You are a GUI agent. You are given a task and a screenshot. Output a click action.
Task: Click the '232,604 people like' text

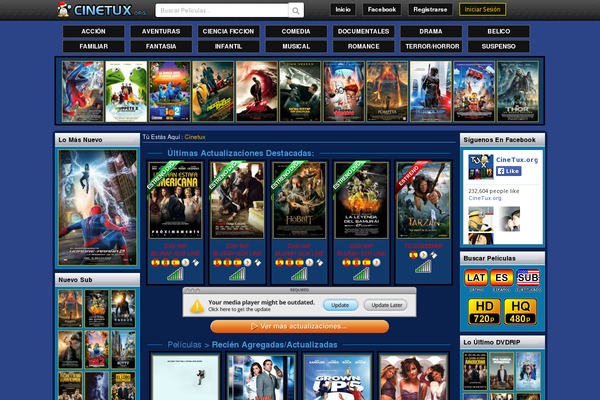(494, 191)
